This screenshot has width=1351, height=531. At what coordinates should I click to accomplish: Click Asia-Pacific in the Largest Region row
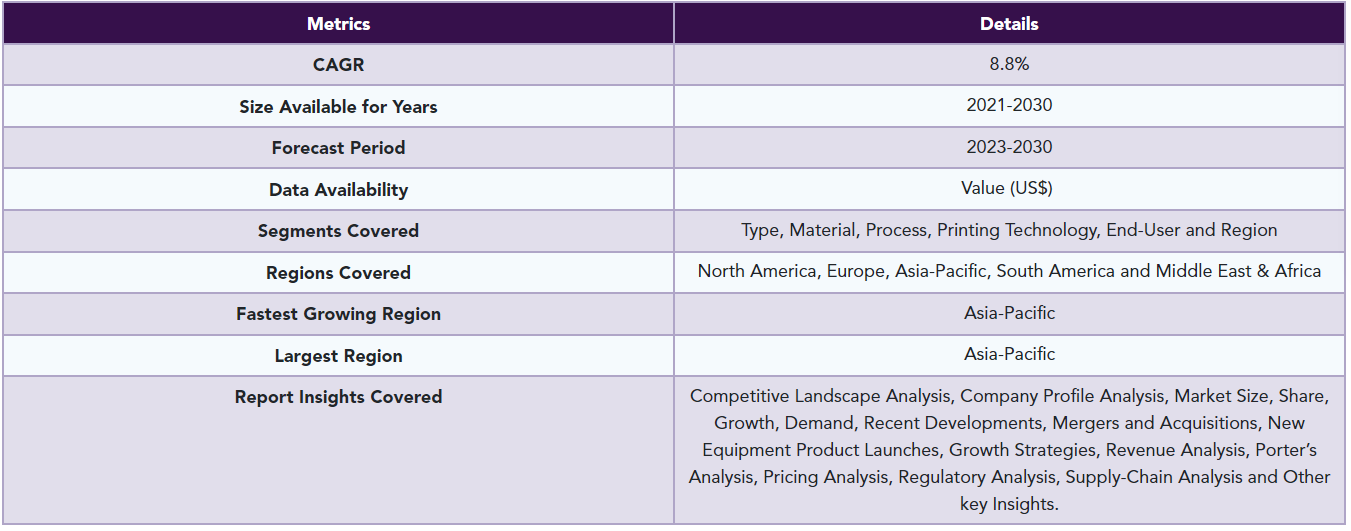pyautogui.click(x=1009, y=354)
